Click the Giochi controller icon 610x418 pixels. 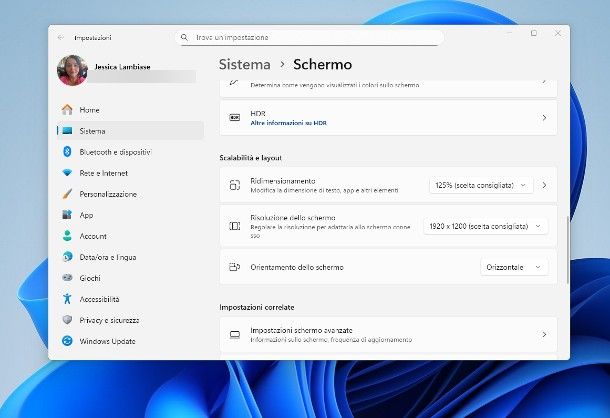[x=67, y=278]
